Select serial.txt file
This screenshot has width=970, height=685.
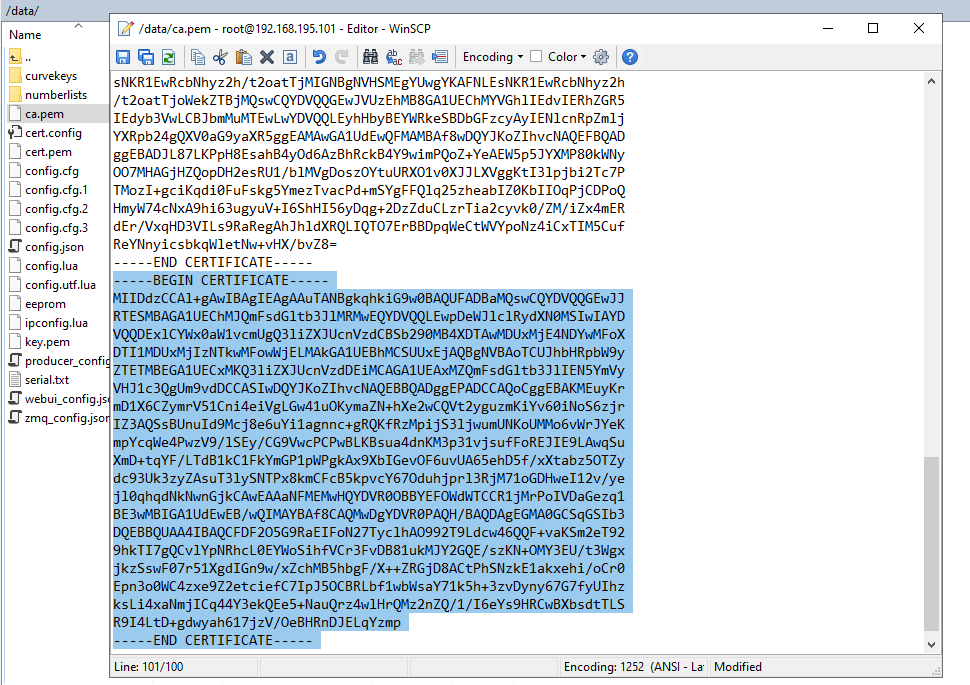47,380
